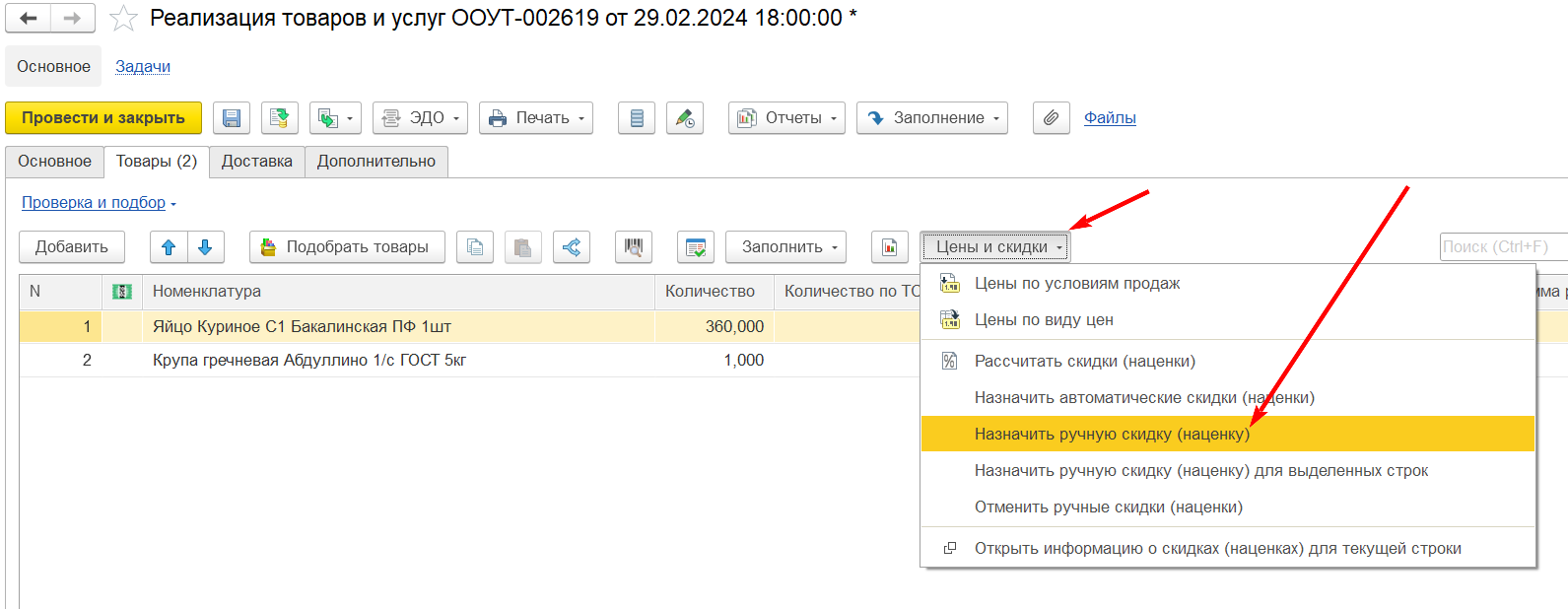The height and width of the screenshot is (609, 1568).
Task: Click the barcode scanner icon
Action: click(633, 247)
